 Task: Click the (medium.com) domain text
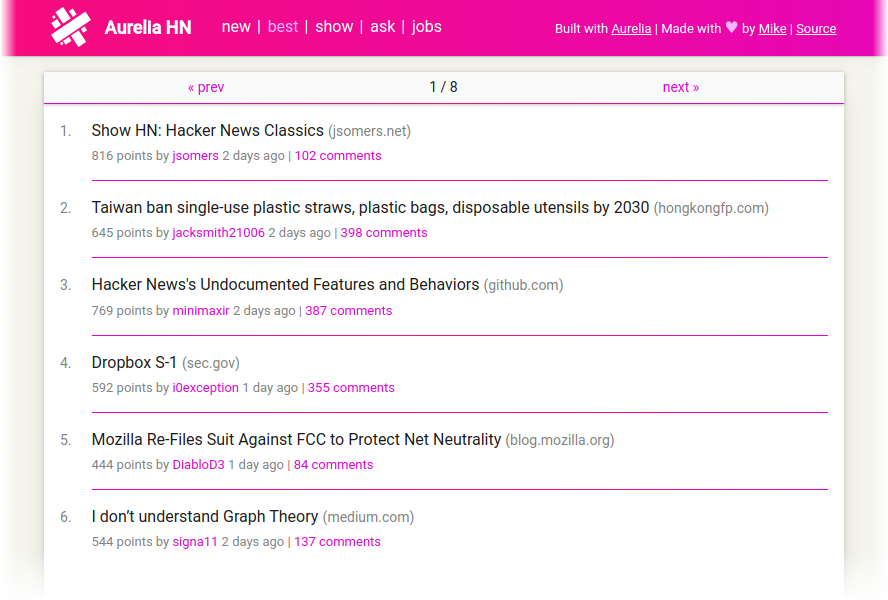point(369,518)
